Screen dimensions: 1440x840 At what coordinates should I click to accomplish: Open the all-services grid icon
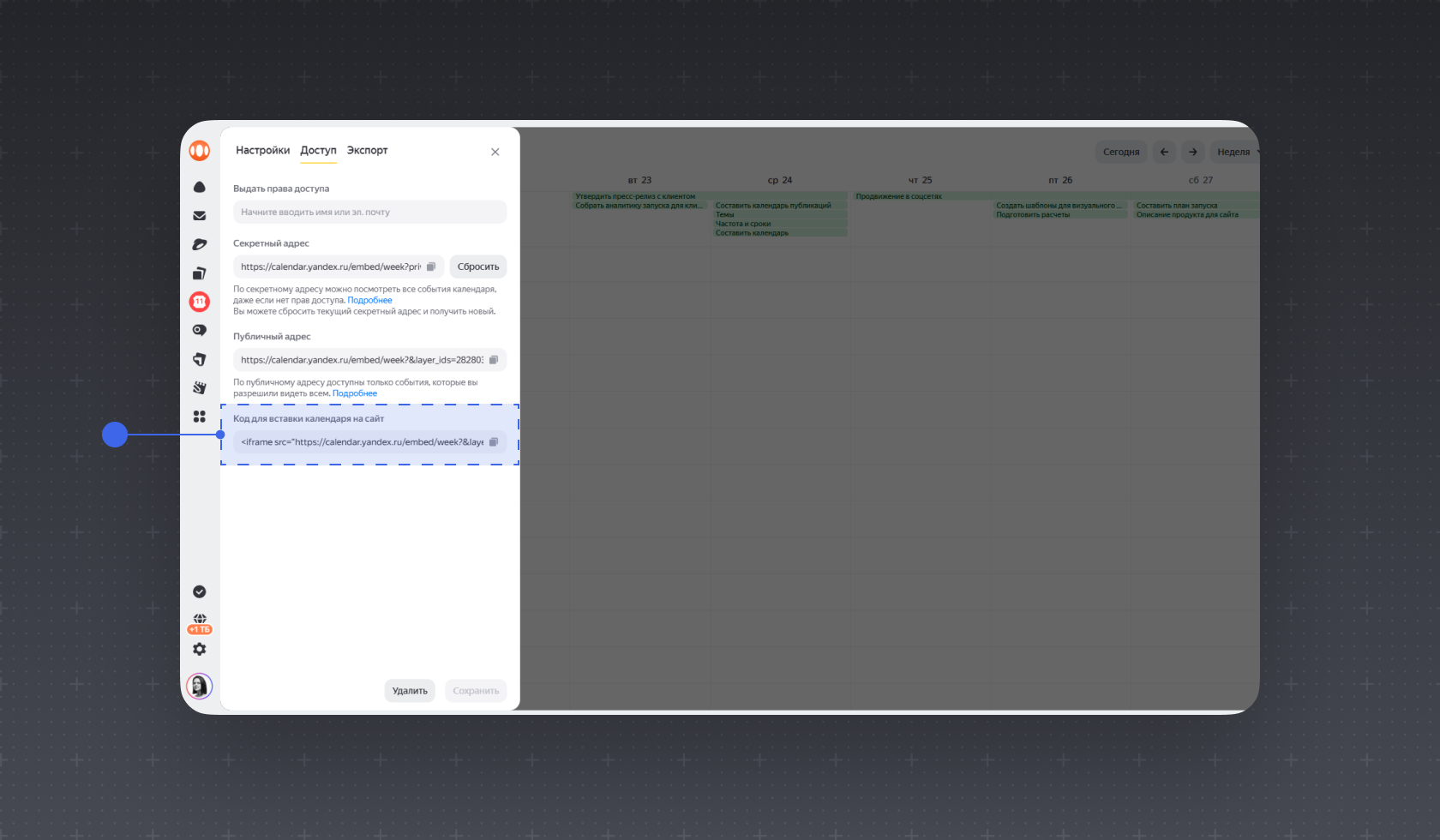(x=200, y=417)
